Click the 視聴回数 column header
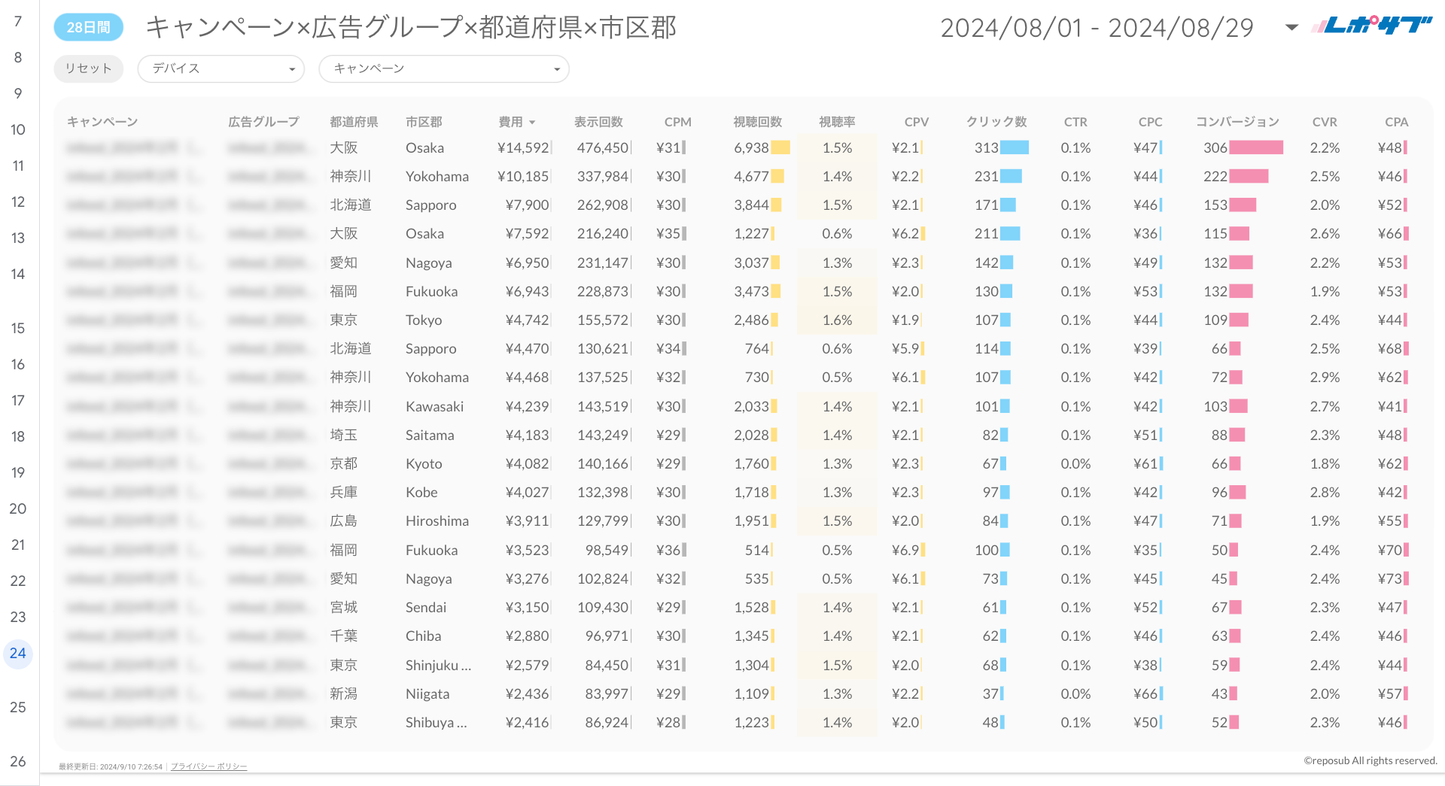This screenshot has height=786, width=1445. [x=757, y=122]
